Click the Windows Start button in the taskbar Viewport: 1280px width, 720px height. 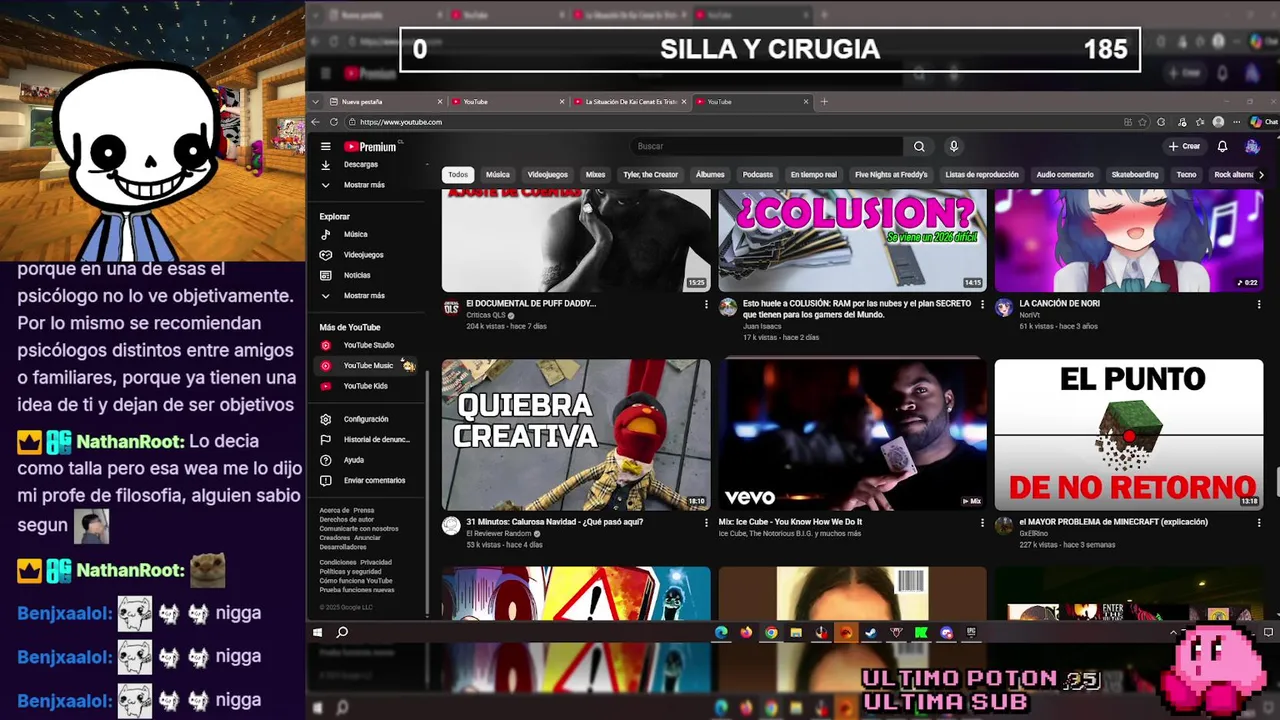(x=318, y=632)
